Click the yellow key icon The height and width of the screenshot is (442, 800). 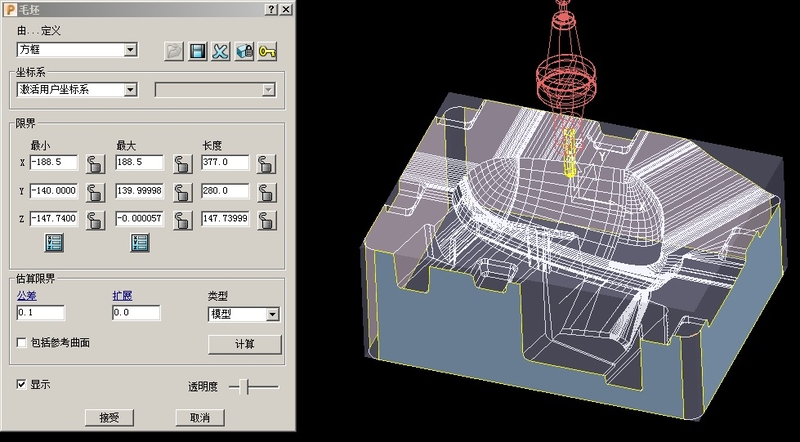point(267,52)
